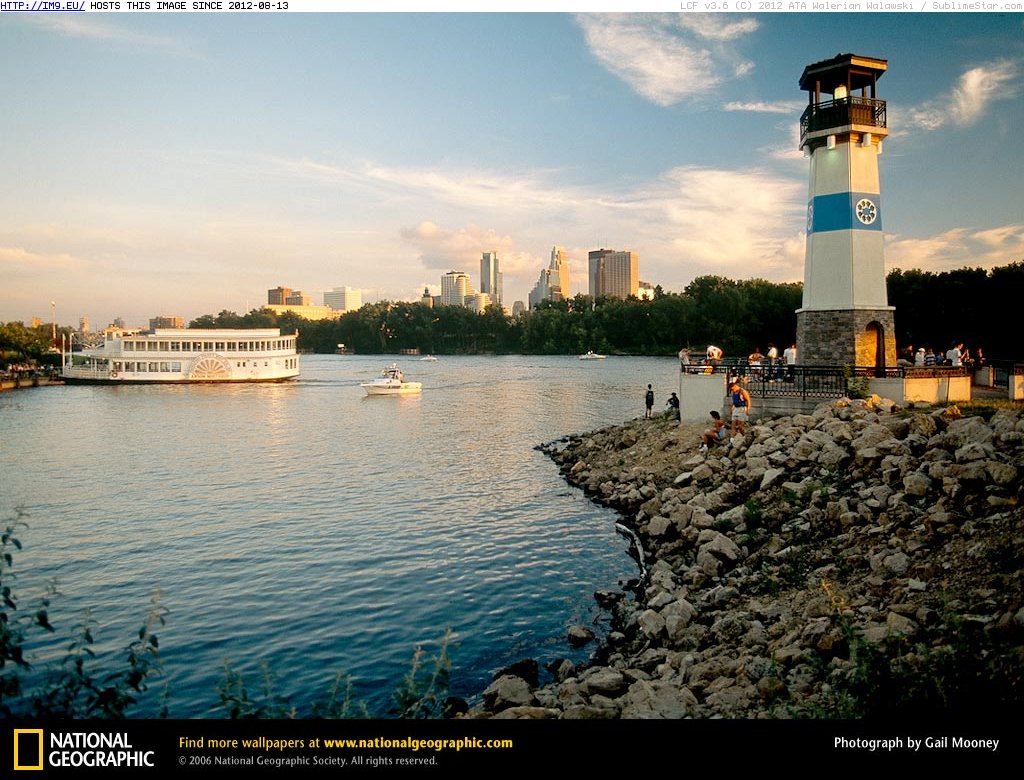Click the National Geographic yellow frame logo
Screen dimensions: 1024x780
(28, 749)
